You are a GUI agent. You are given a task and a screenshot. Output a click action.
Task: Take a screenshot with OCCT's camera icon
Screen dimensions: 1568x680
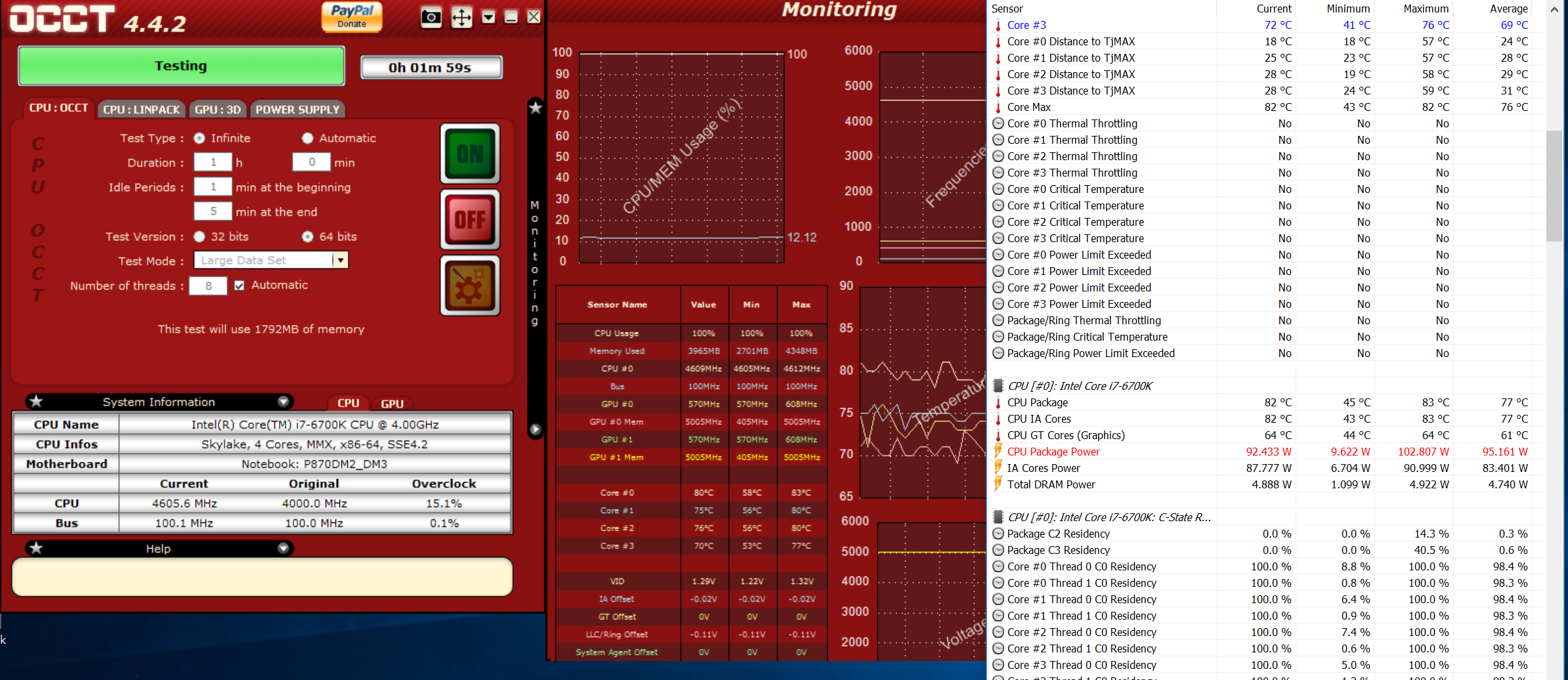(431, 17)
